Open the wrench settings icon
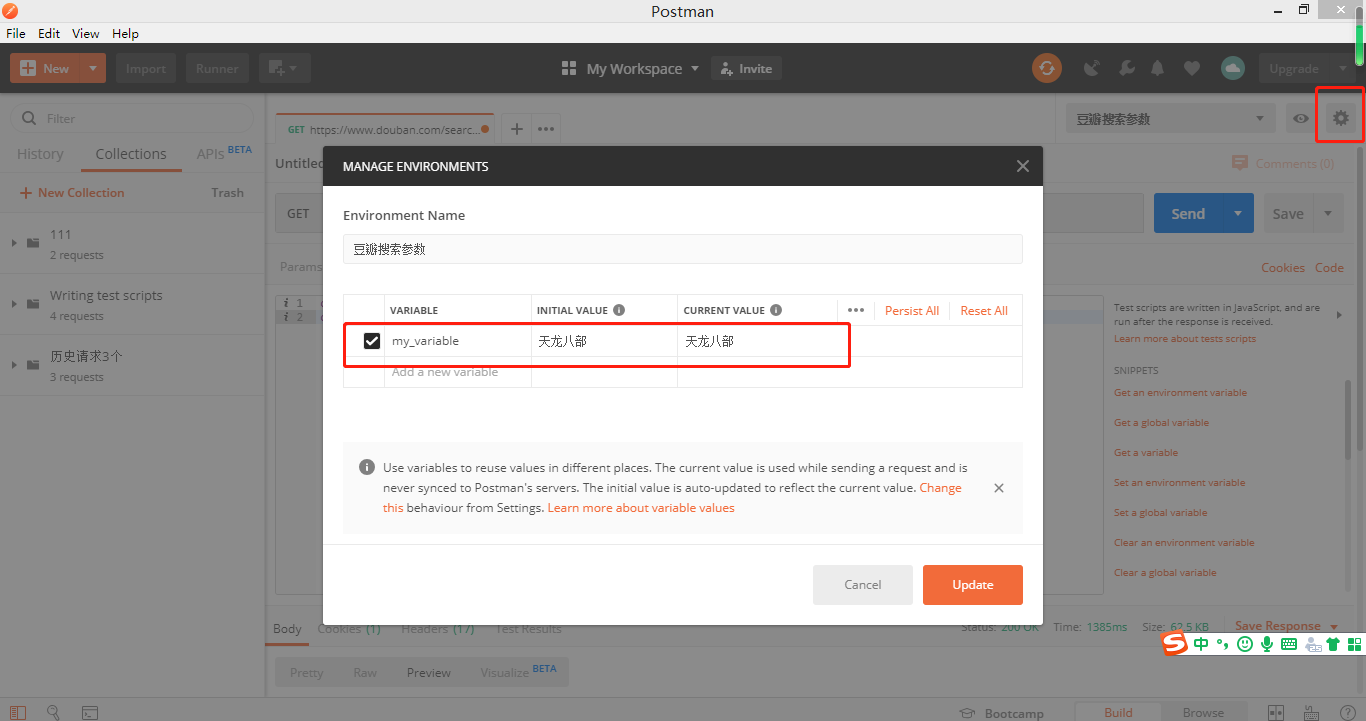This screenshot has height=721, width=1366. click(x=1126, y=68)
